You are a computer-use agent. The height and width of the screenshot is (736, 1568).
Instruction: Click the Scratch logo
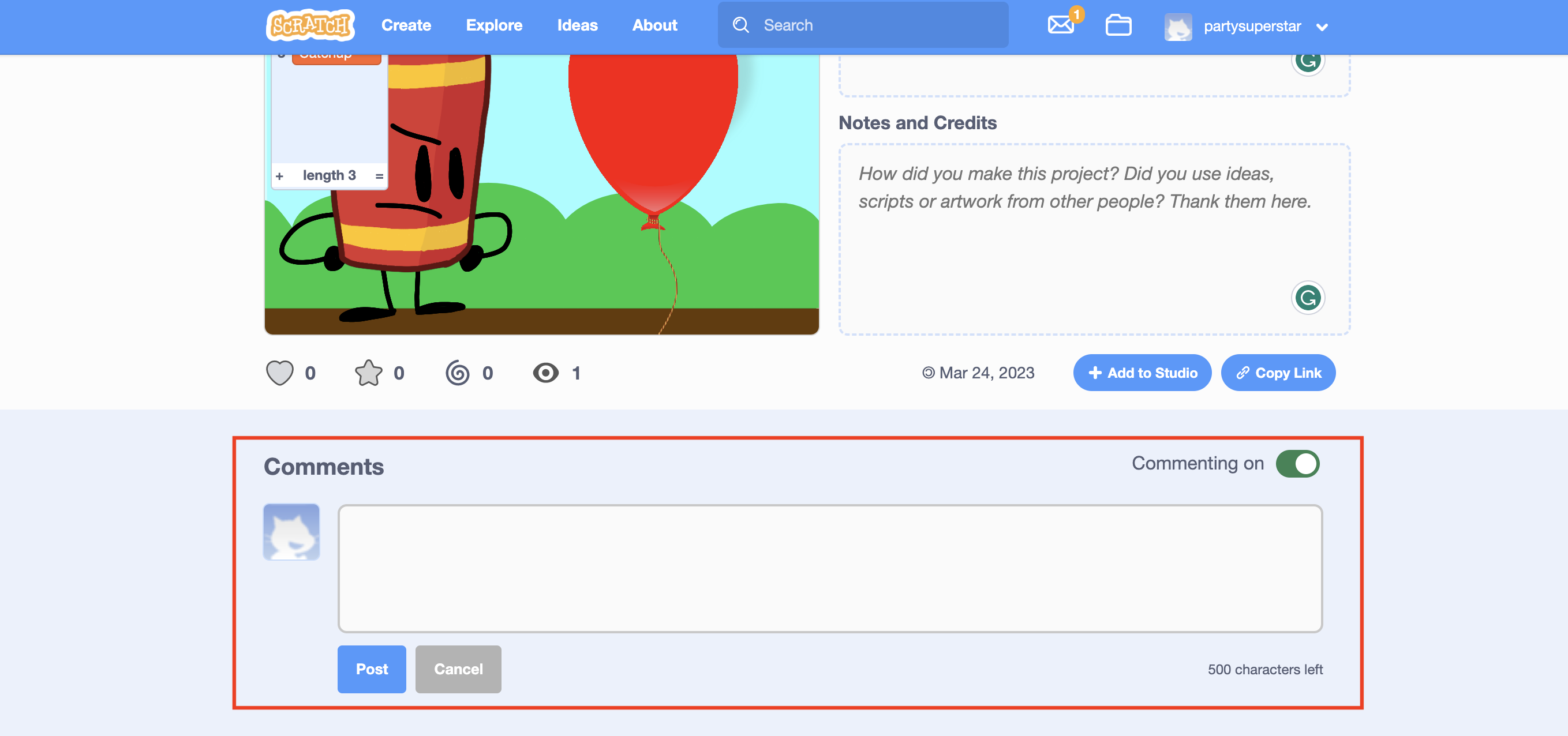click(310, 25)
